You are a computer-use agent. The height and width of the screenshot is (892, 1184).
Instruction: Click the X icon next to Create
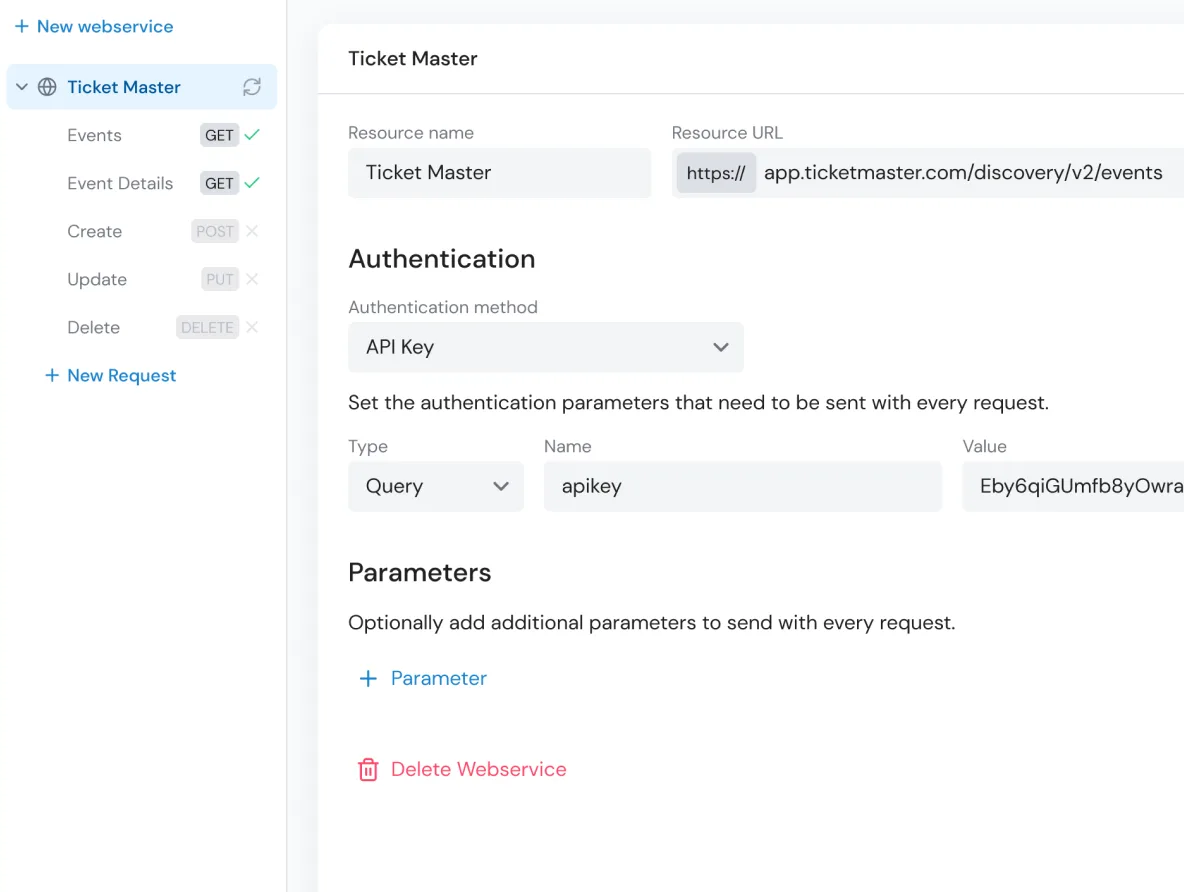[252, 231]
